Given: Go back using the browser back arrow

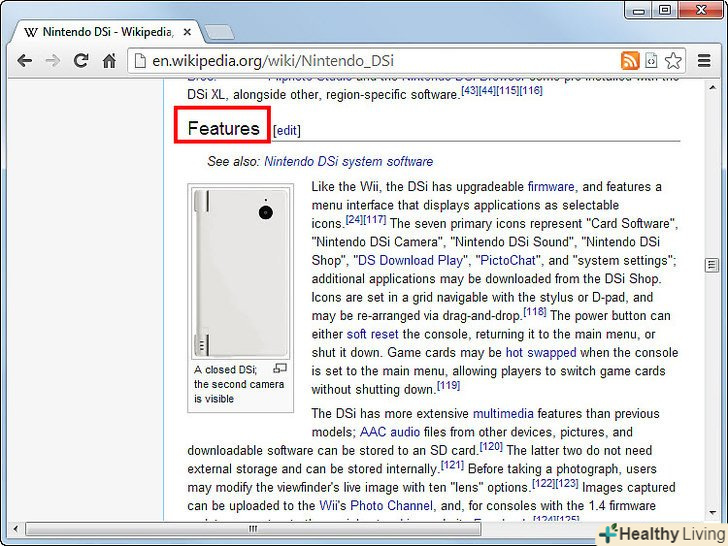Looking at the screenshot, I should click(x=24, y=61).
